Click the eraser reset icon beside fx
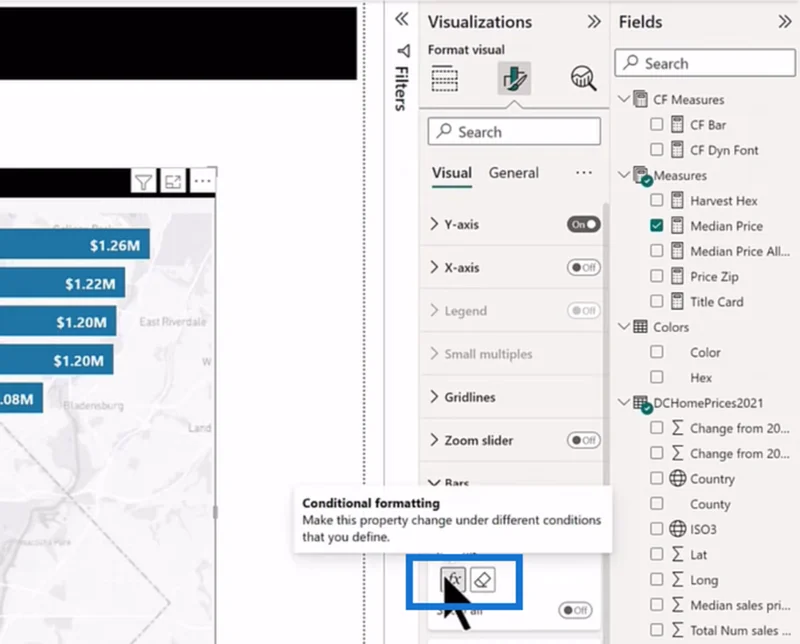800x644 pixels. point(483,579)
